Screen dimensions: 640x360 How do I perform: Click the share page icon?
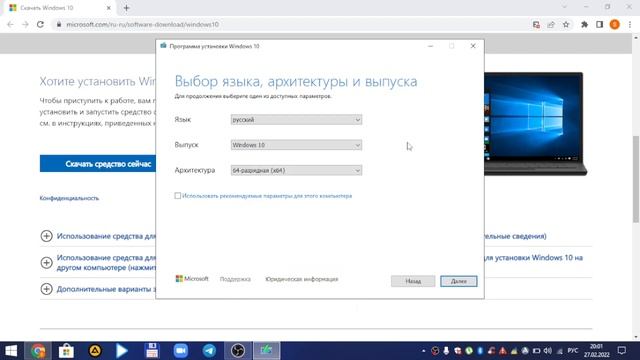pyautogui.click(x=551, y=24)
